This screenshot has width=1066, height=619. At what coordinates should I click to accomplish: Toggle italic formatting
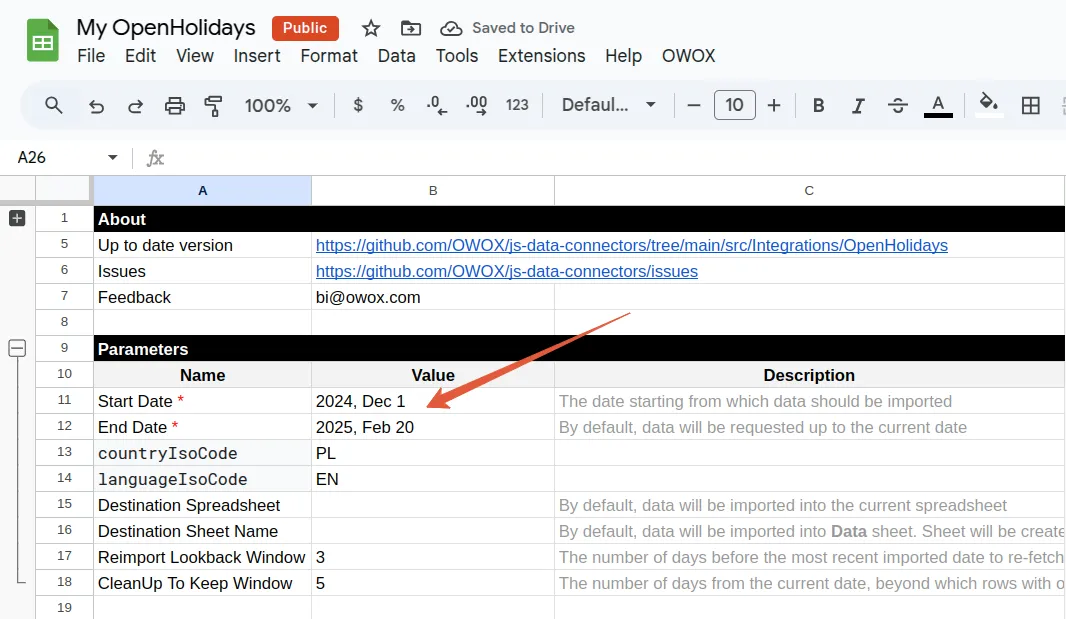[858, 105]
